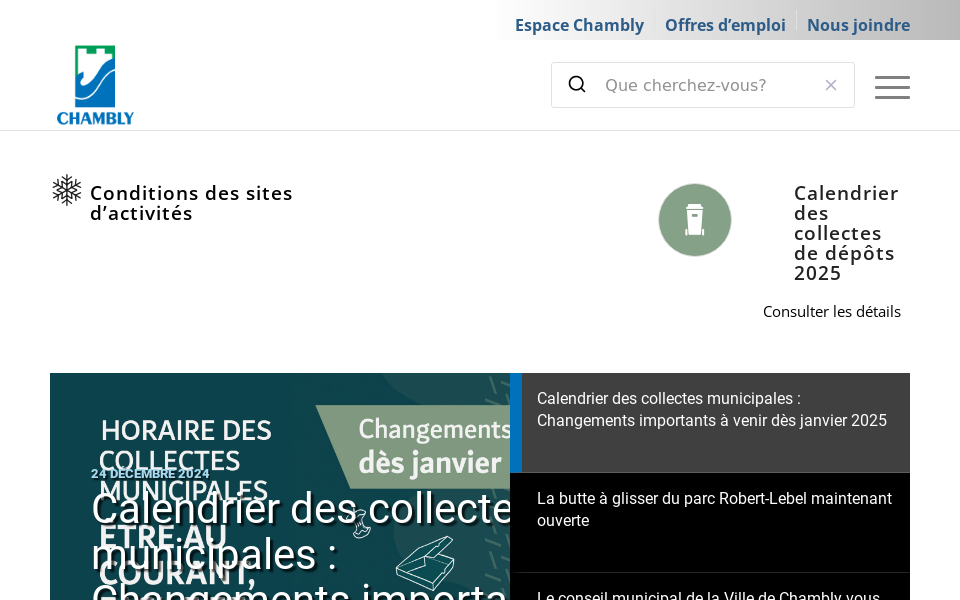Select the highlighted news progress bar
This screenshot has width=960, height=600.
[518, 423]
